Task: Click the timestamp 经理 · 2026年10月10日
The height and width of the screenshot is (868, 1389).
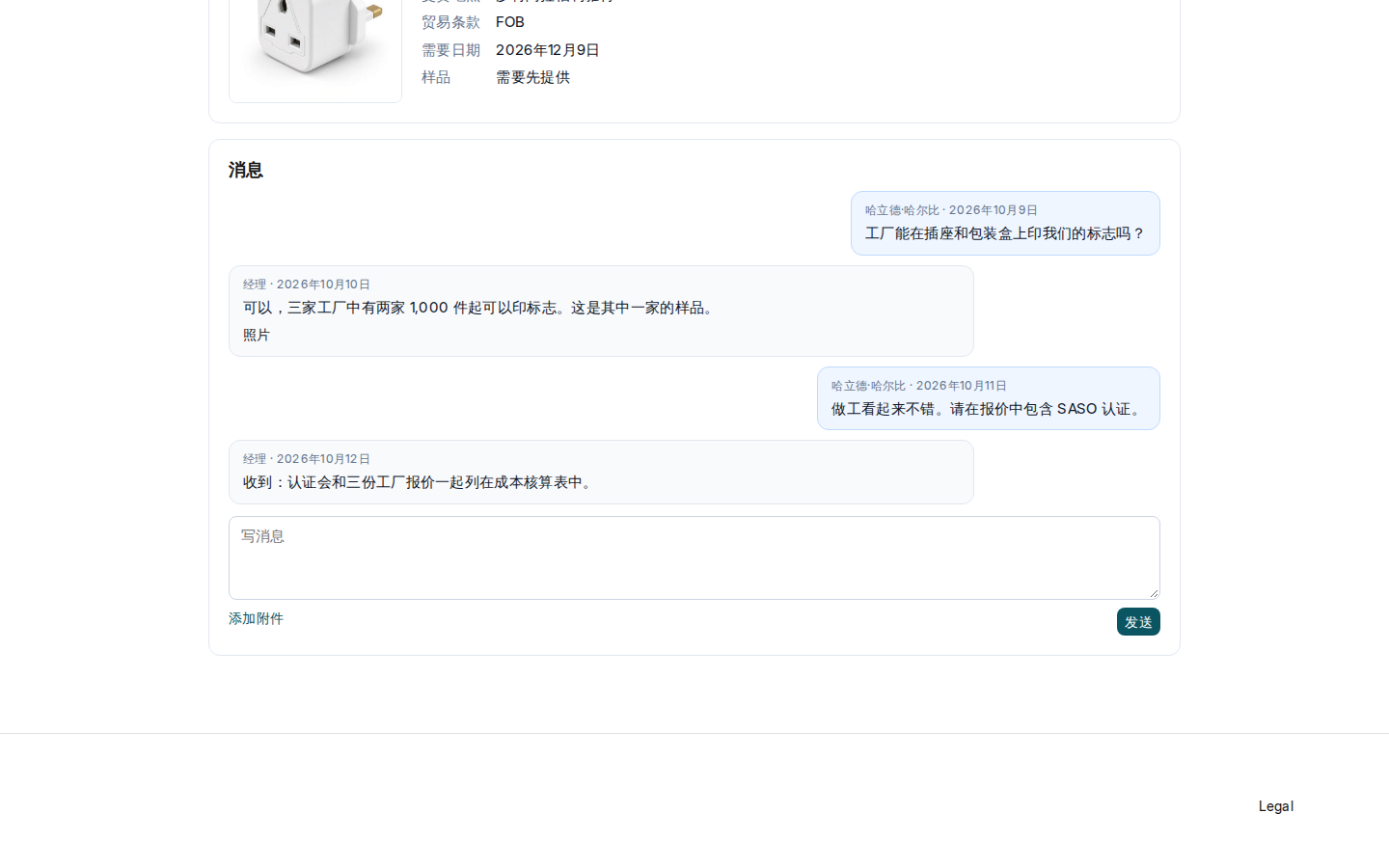Action: click(307, 285)
